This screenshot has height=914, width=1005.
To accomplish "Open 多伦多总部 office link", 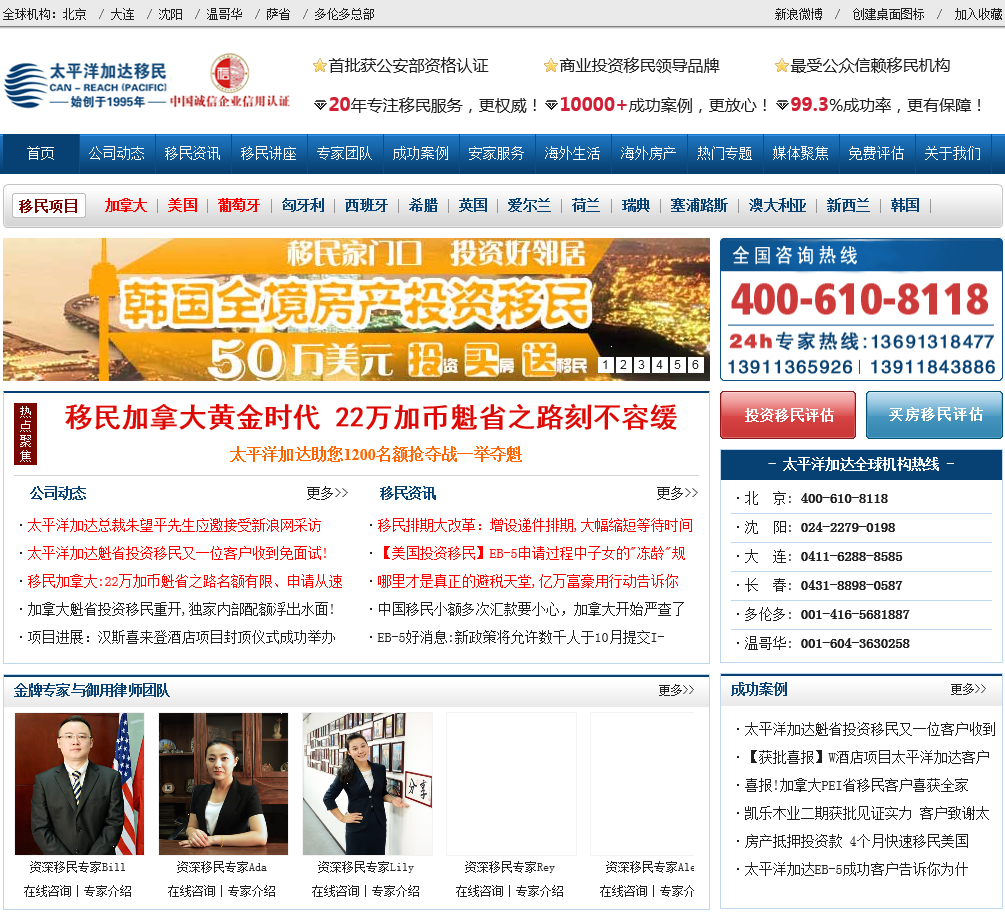I will pyautogui.click(x=344, y=14).
